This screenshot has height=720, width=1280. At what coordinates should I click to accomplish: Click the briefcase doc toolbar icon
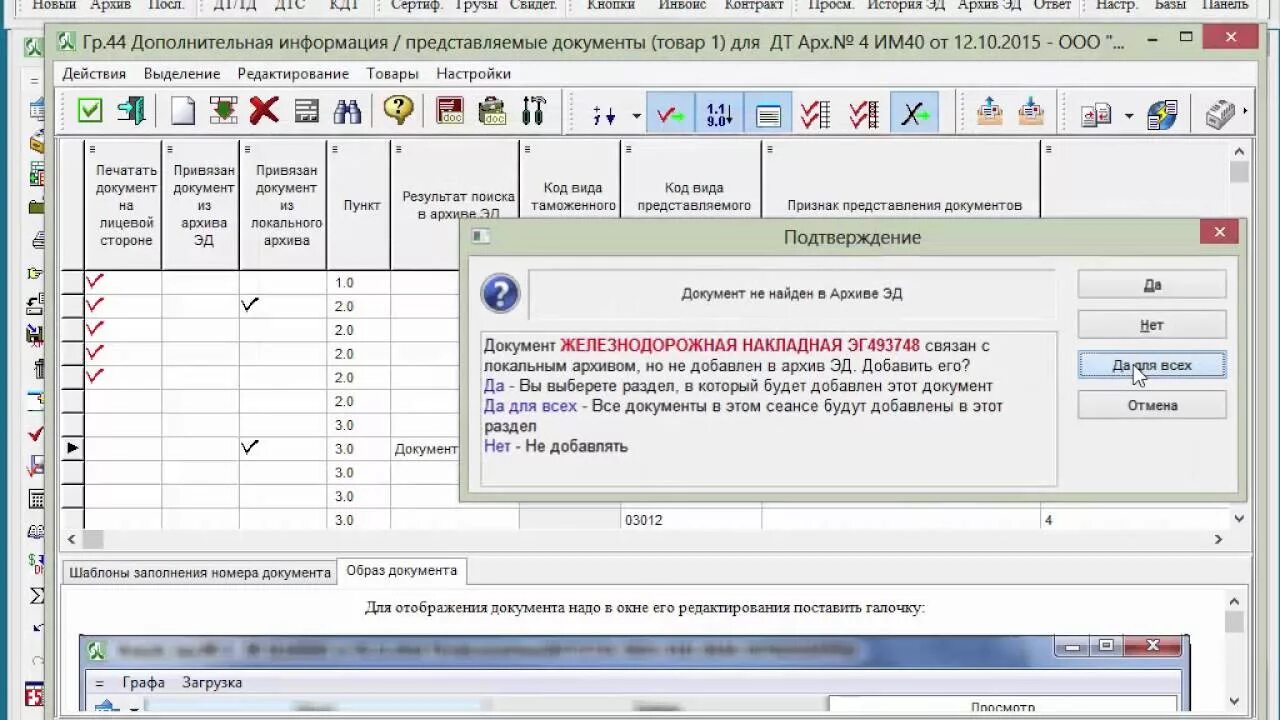[492, 111]
